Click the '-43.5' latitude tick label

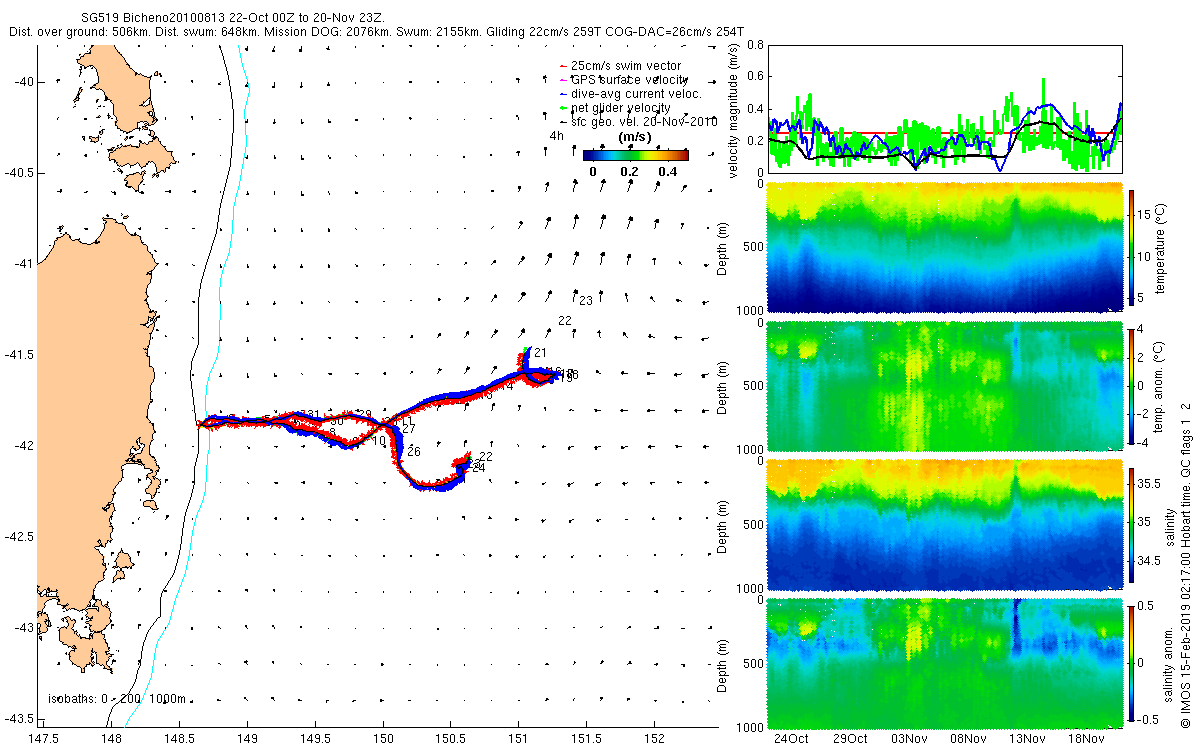[20, 719]
